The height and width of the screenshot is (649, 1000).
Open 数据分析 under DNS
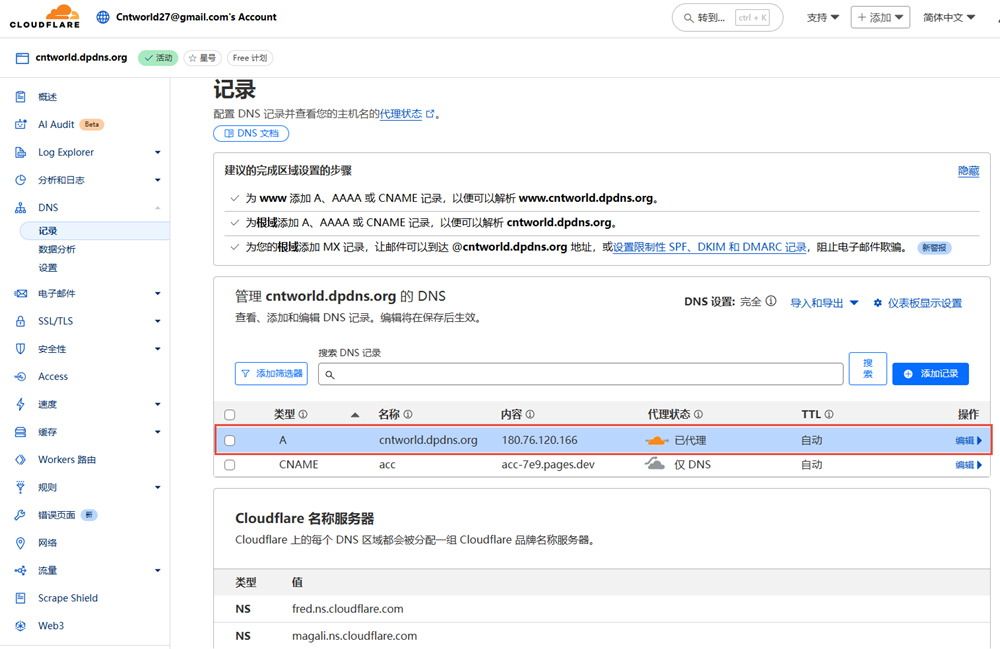point(57,249)
